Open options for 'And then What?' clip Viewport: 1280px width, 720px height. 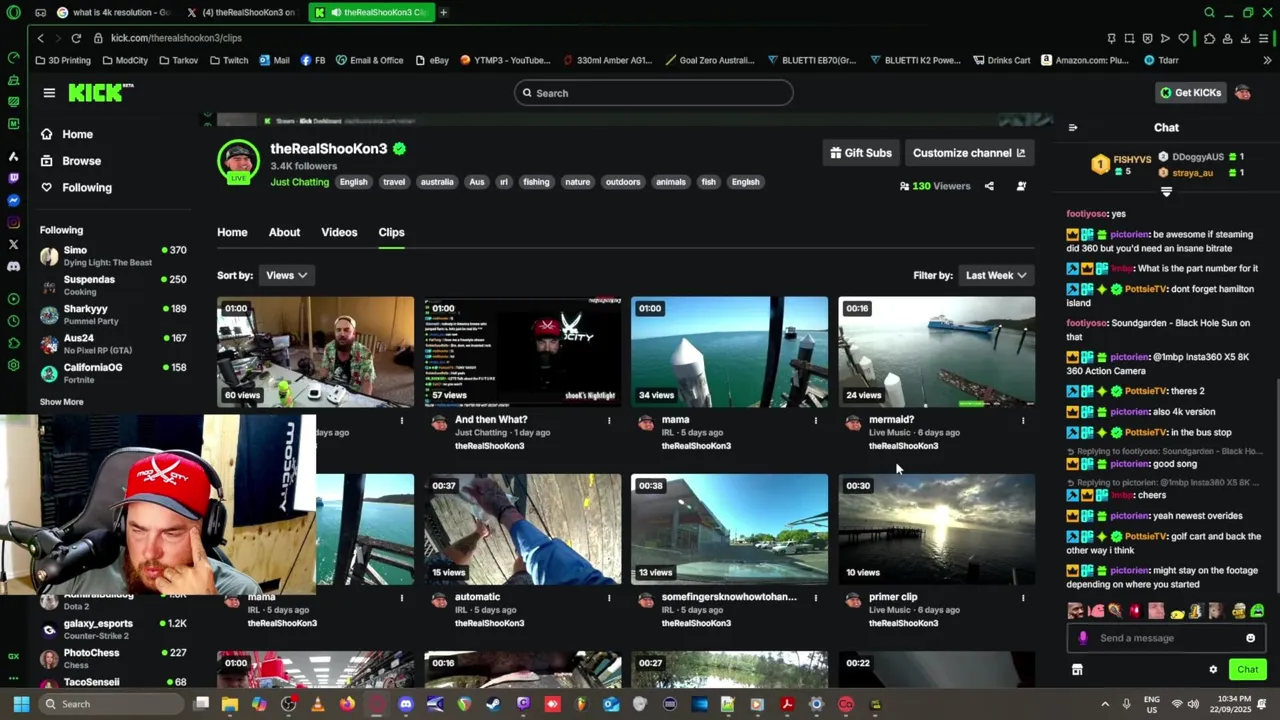[609, 420]
